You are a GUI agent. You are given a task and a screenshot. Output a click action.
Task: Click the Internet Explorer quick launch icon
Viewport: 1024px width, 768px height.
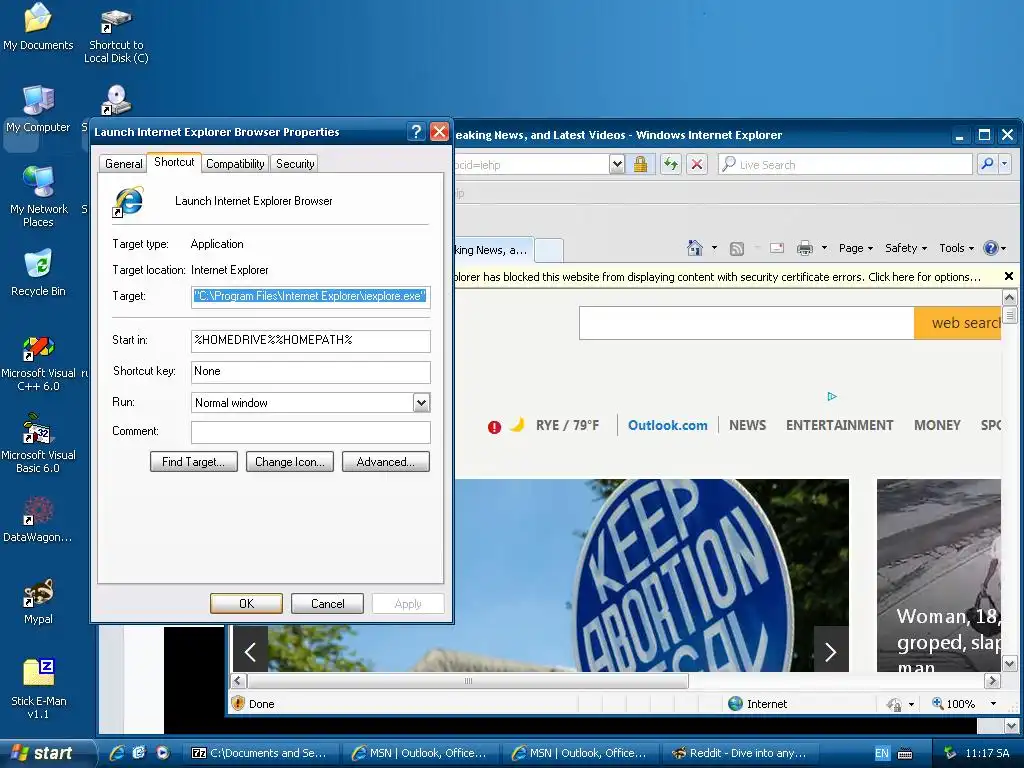(x=117, y=752)
